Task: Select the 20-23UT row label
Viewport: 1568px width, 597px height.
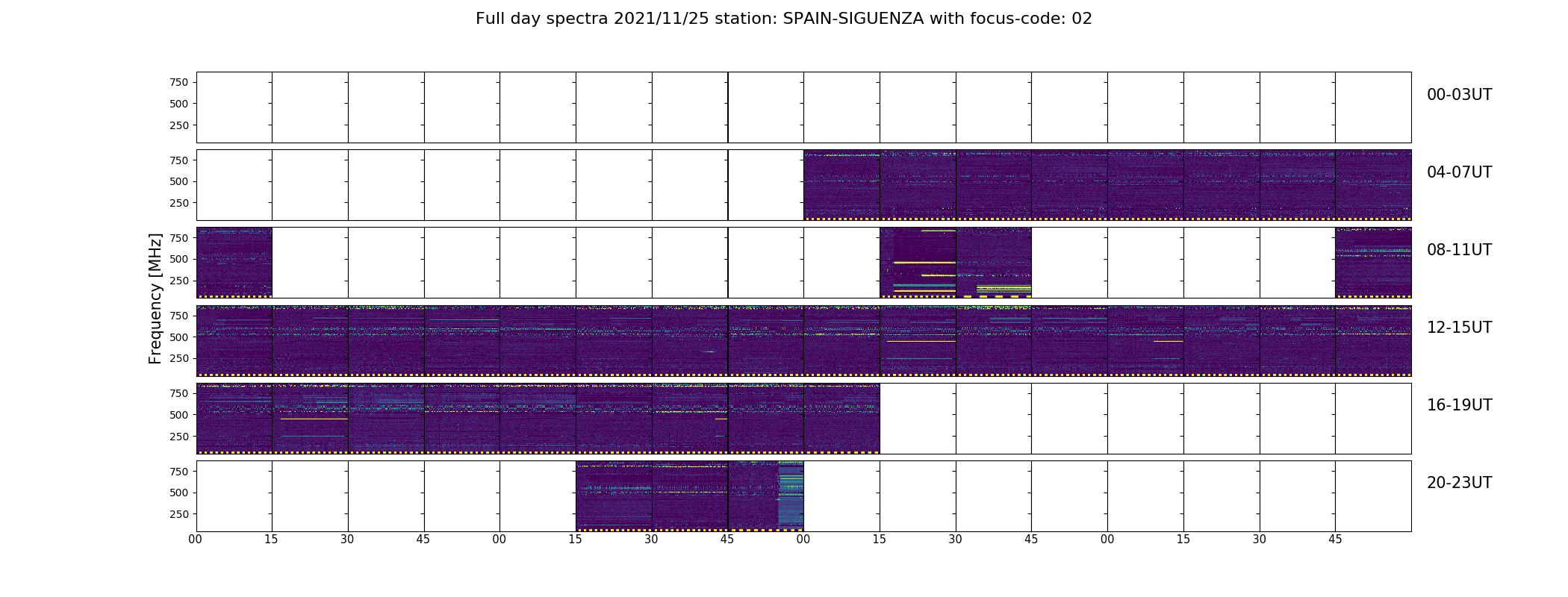Action: (x=1459, y=483)
